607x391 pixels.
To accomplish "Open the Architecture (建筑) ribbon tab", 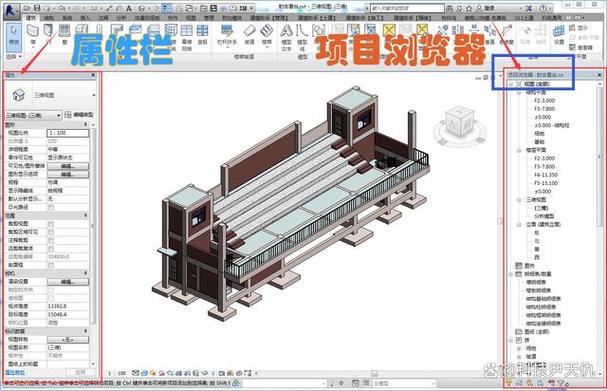I will 31,17.
